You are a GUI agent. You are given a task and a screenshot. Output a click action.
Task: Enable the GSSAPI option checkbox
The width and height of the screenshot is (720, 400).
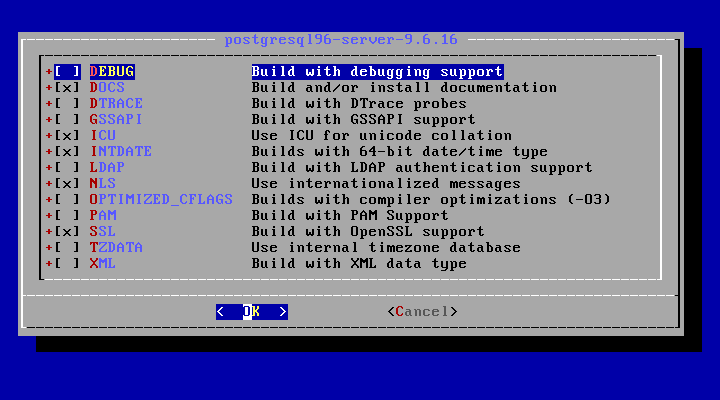tap(68, 119)
